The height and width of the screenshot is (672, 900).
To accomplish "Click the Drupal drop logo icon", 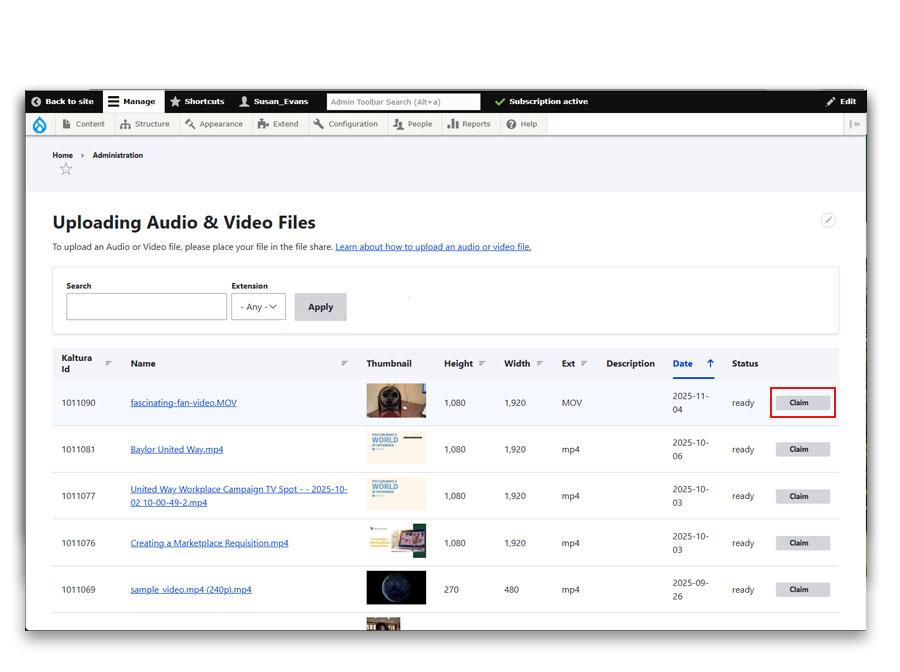I will tap(40, 125).
